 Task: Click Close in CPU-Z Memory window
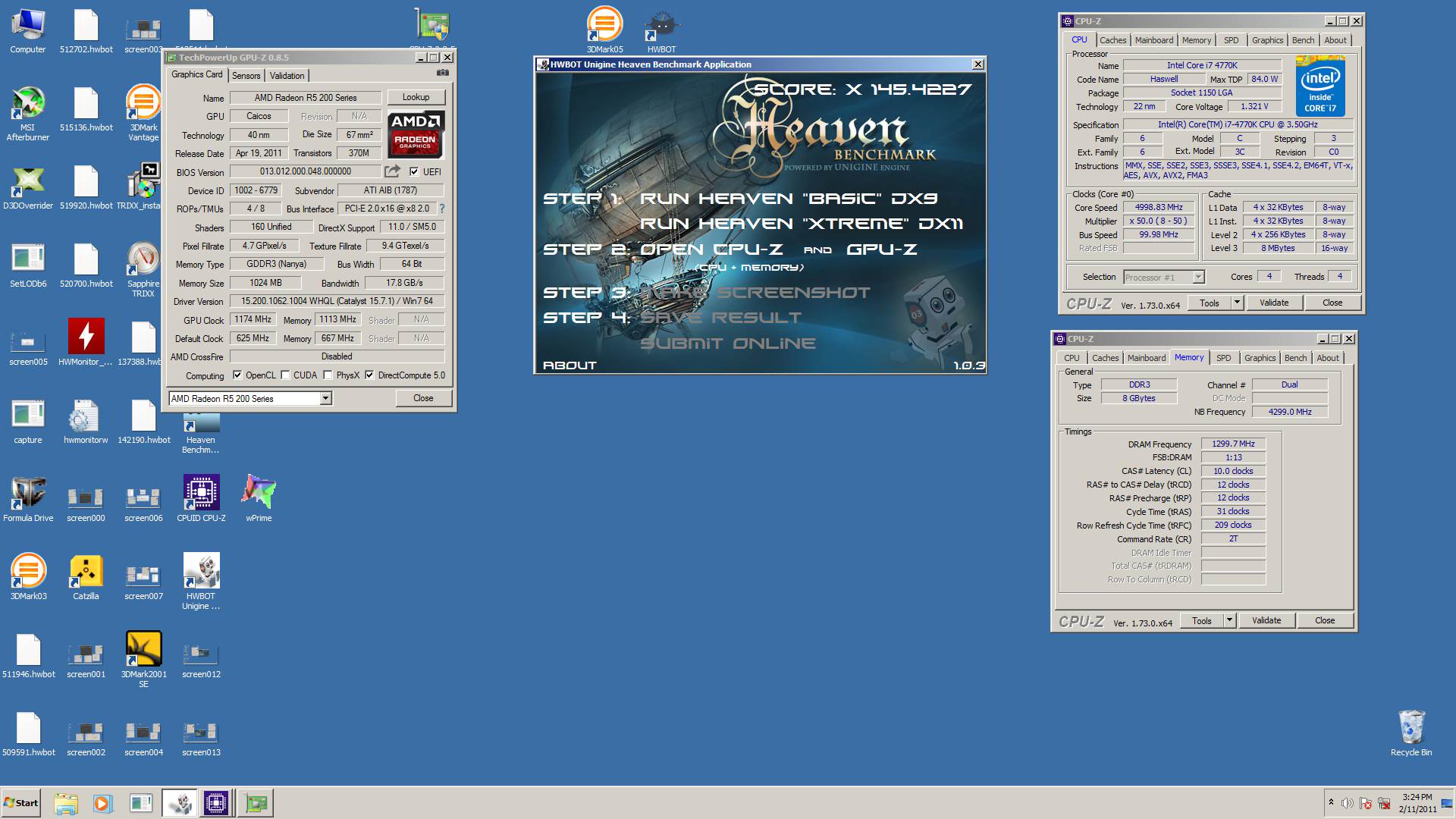pos(1325,620)
